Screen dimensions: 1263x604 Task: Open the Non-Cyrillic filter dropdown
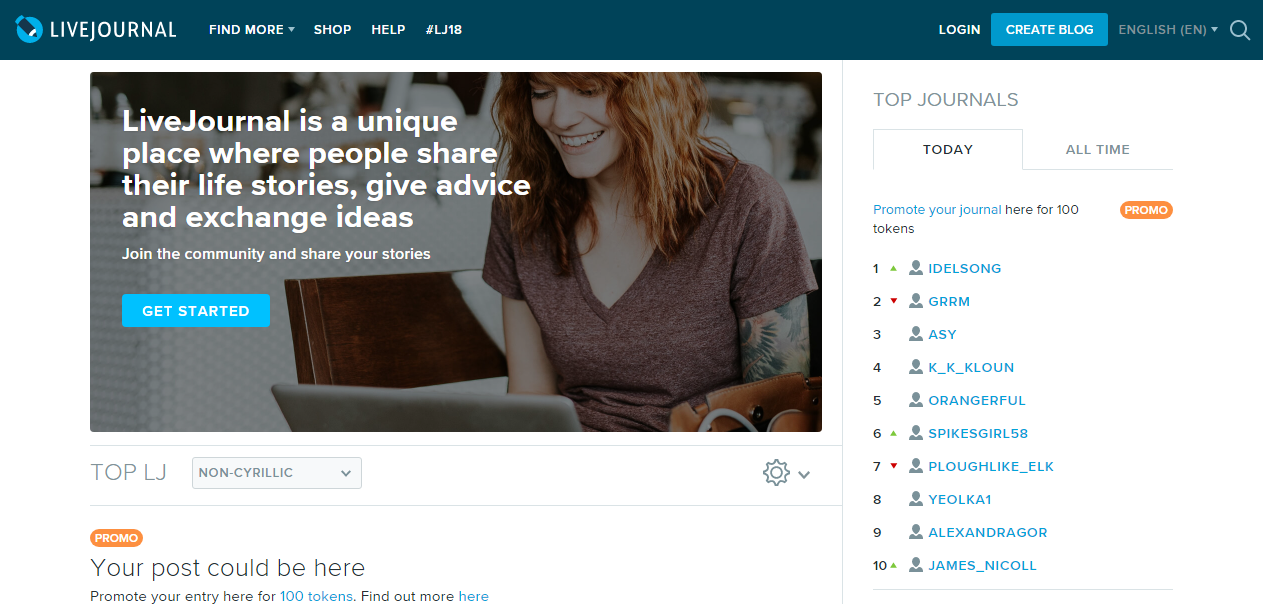(x=277, y=473)
